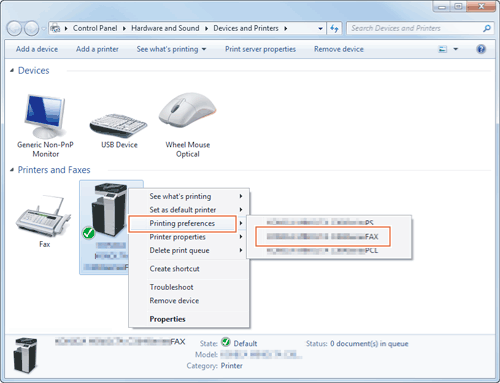Click Add a printer toolbar button
This screenshot has height=383, width=500.
click(x=97, y=49)
